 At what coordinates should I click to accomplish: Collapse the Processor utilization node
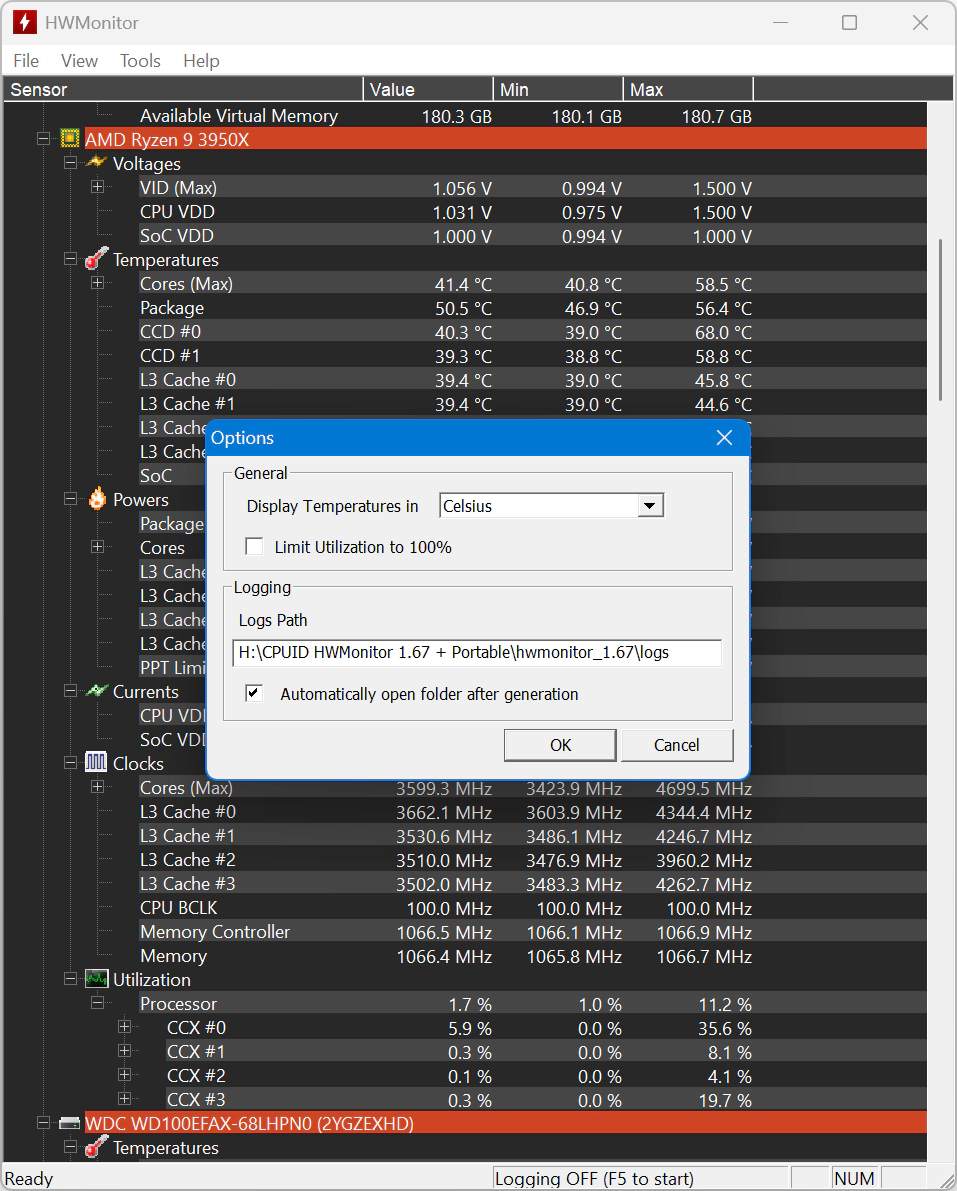tap(97, 1003)
